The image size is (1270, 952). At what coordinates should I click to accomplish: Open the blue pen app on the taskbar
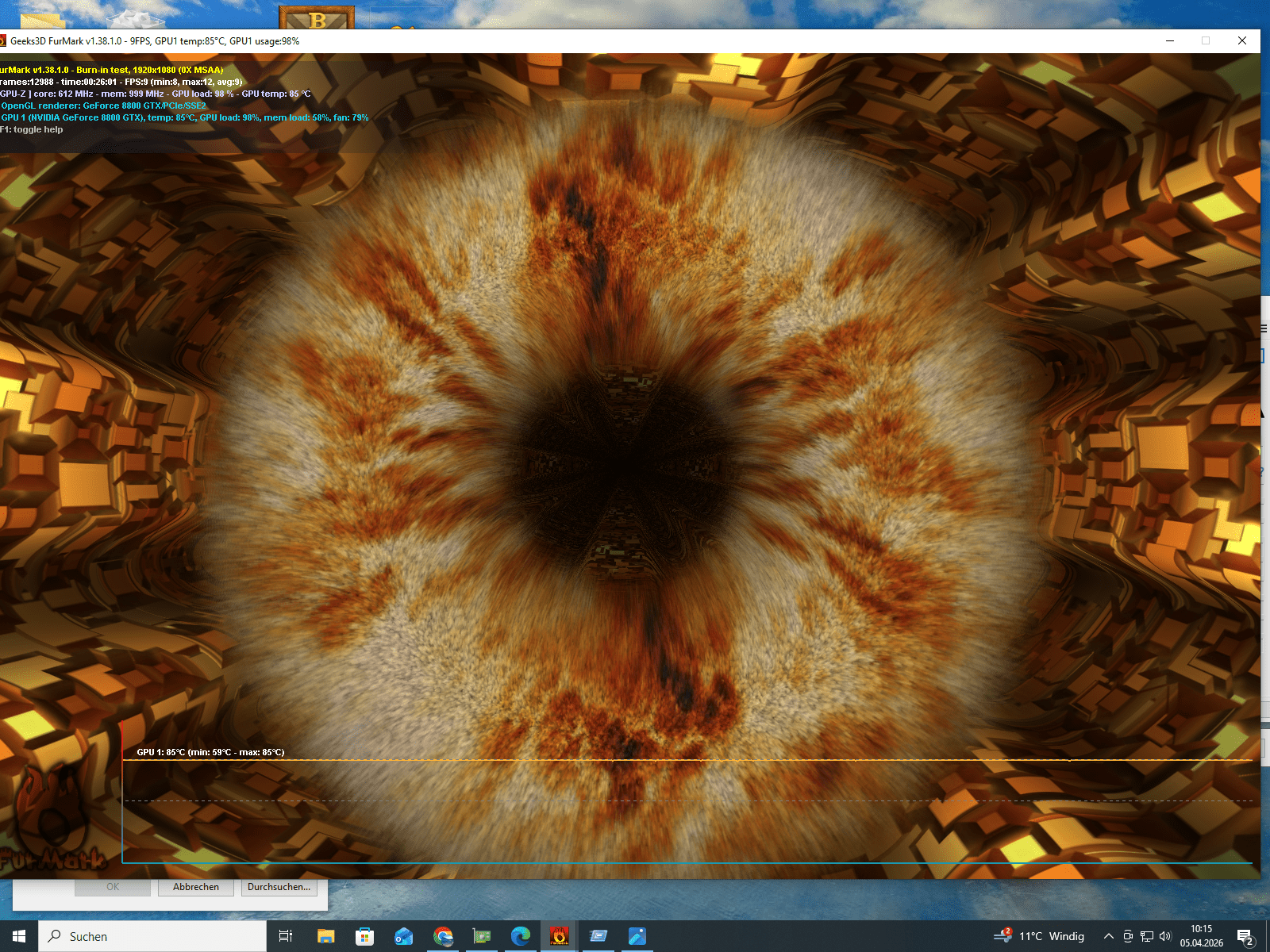(x=637, y=936)
